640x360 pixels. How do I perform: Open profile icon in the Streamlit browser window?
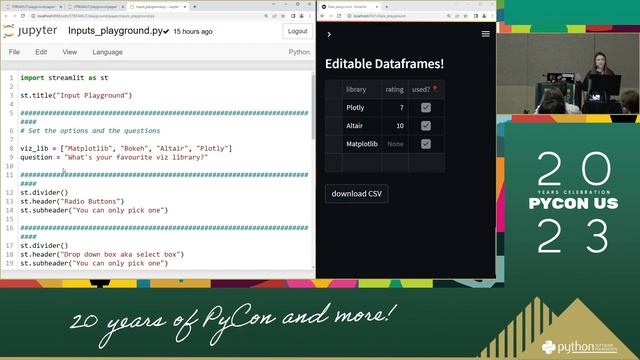(x=484, y=16)
